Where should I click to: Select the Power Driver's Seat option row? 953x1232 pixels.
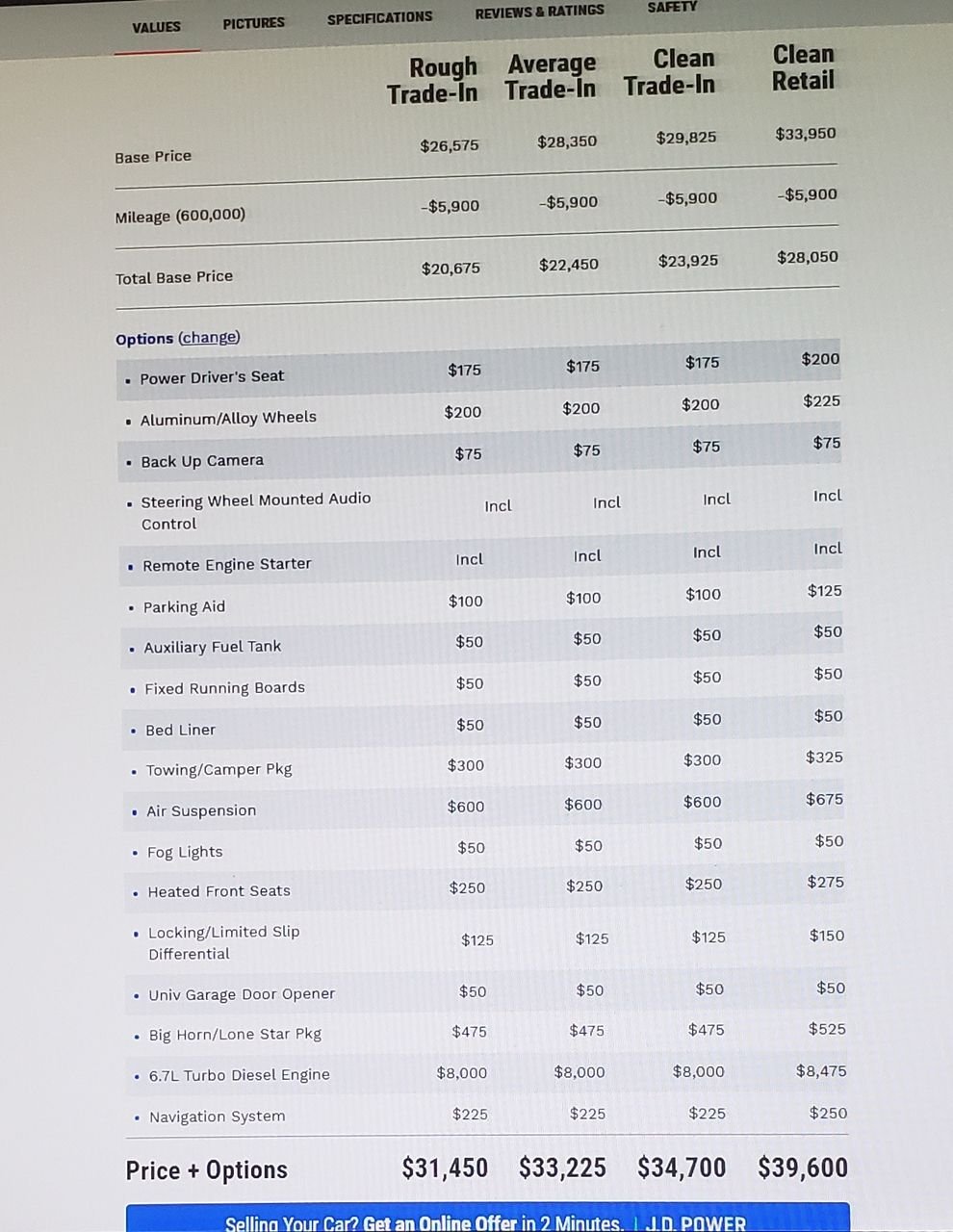[x=212, y=377]
